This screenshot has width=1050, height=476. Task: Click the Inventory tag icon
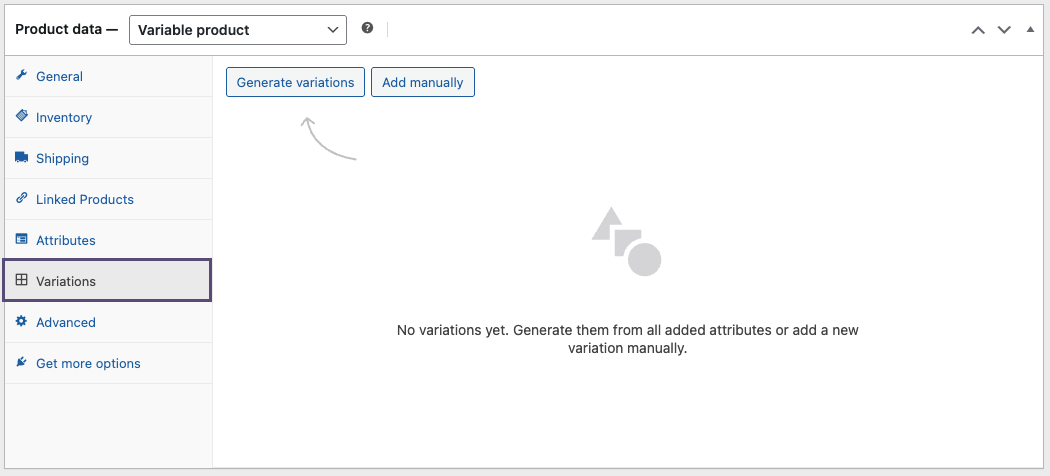pos(21,117)
